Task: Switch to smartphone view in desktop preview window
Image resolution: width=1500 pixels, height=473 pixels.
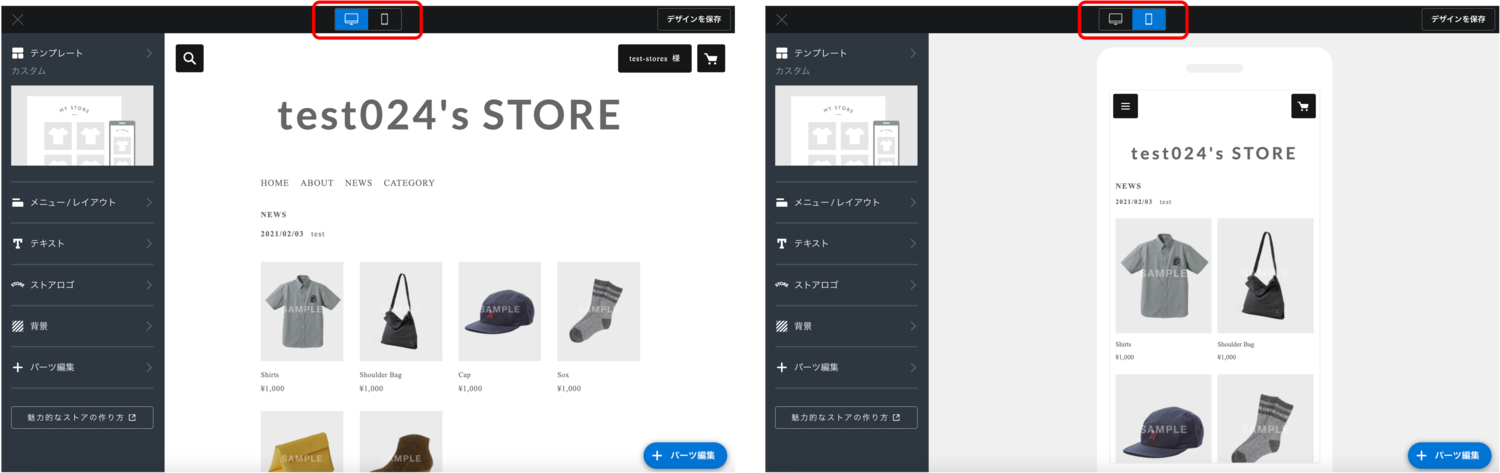Action: (384, 19)
